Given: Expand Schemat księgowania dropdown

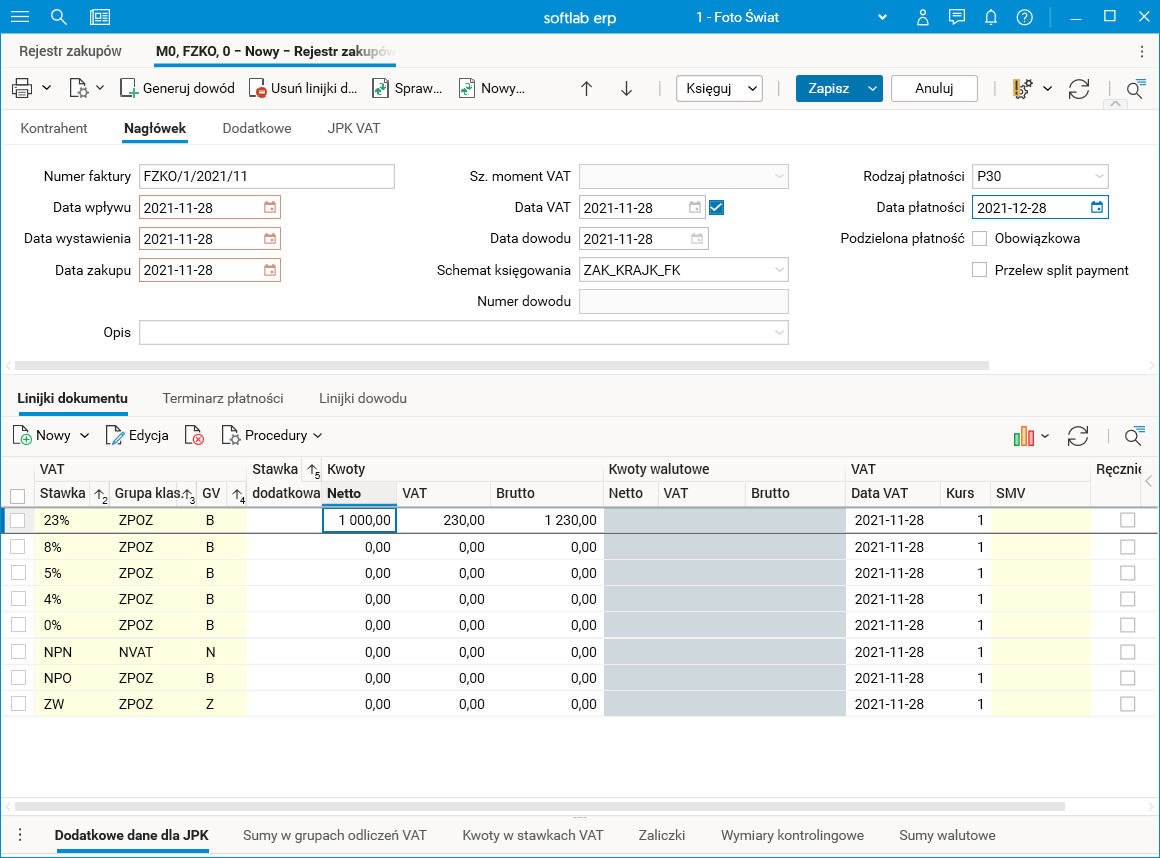Looking at the screenshot, I should click(x=779, y=270).
